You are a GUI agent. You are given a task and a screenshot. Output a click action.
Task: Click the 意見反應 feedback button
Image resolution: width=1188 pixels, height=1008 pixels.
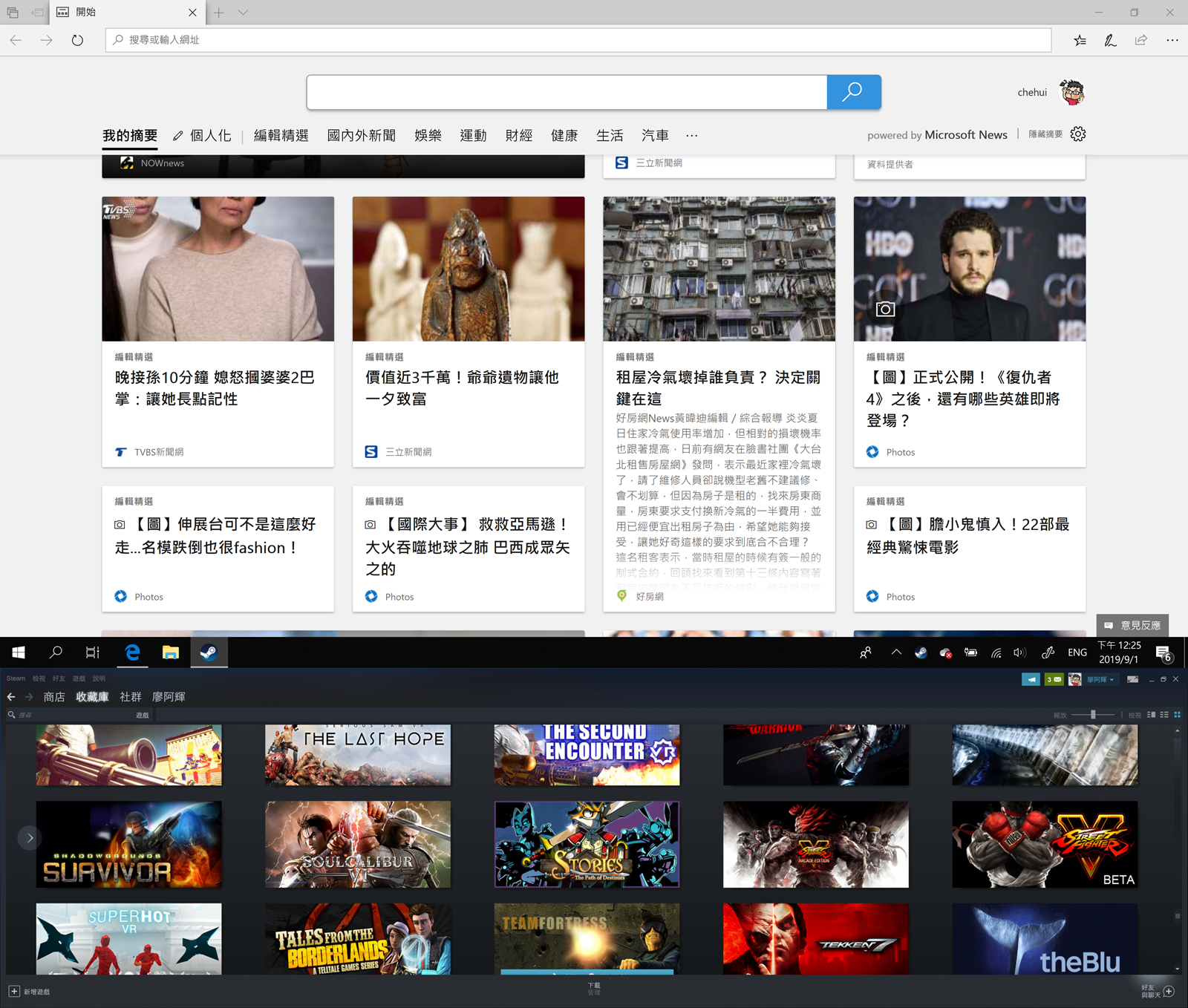1132,625
